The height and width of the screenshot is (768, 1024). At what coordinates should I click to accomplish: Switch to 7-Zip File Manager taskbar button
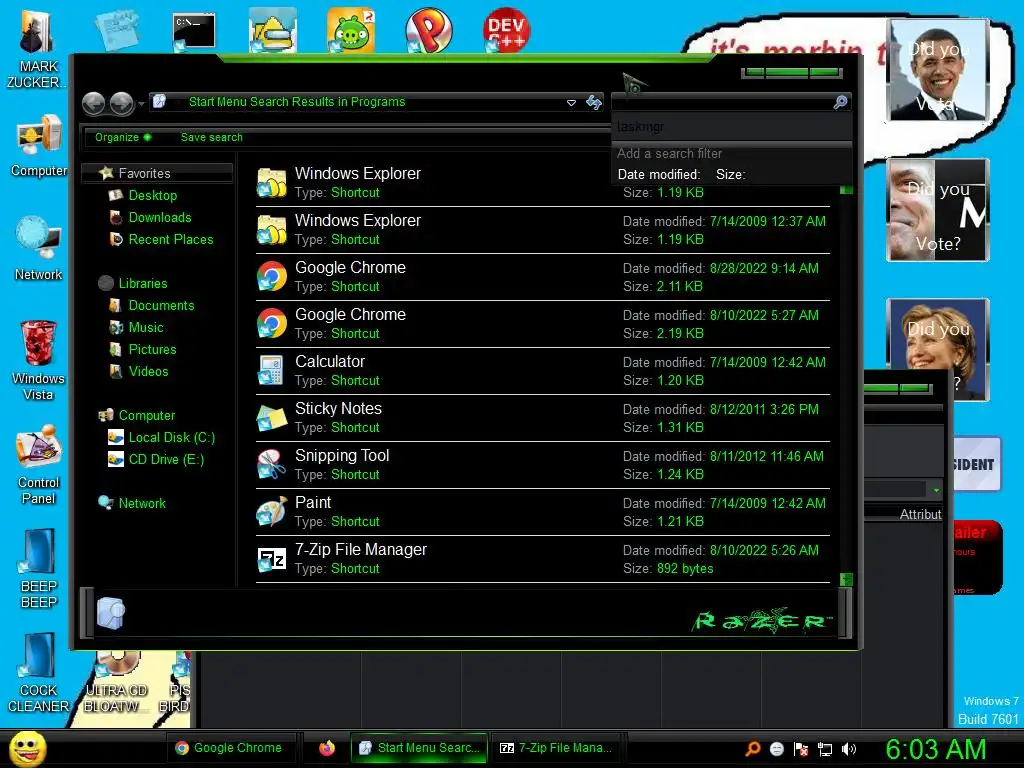pos(556,748)
